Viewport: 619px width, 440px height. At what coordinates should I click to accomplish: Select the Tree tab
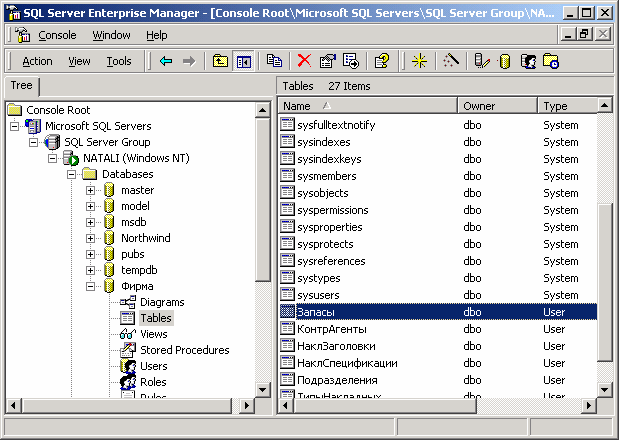(x=22, y=86)
